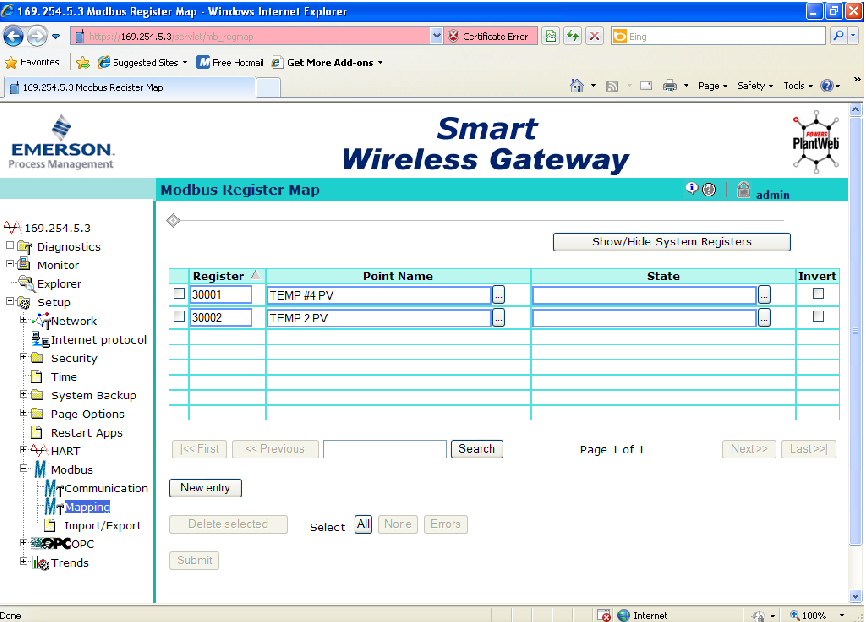The height and width of the screenshot is (622, 866).
Task: Click the PlantWeb logo
Action: (816, 142)
